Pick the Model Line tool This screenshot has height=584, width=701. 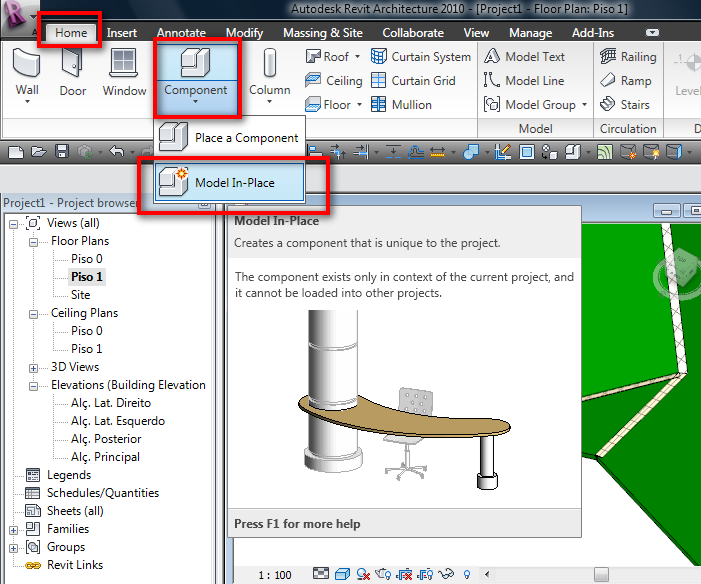pyautogui.click(x=524, y=81)
